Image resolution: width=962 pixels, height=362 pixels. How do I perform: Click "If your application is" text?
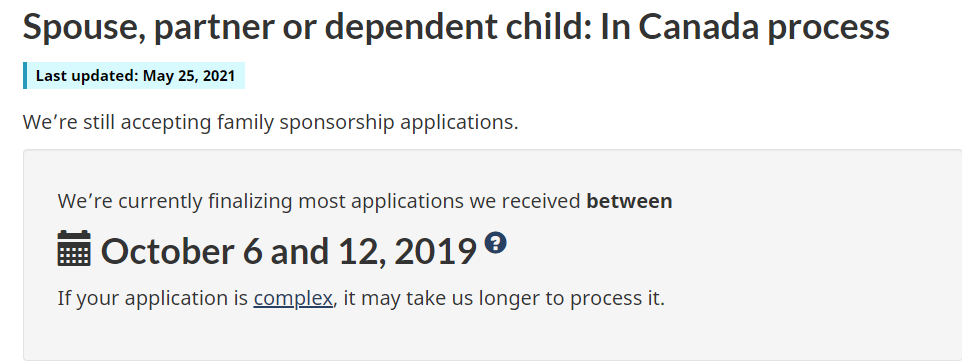[x=153, y=299]
